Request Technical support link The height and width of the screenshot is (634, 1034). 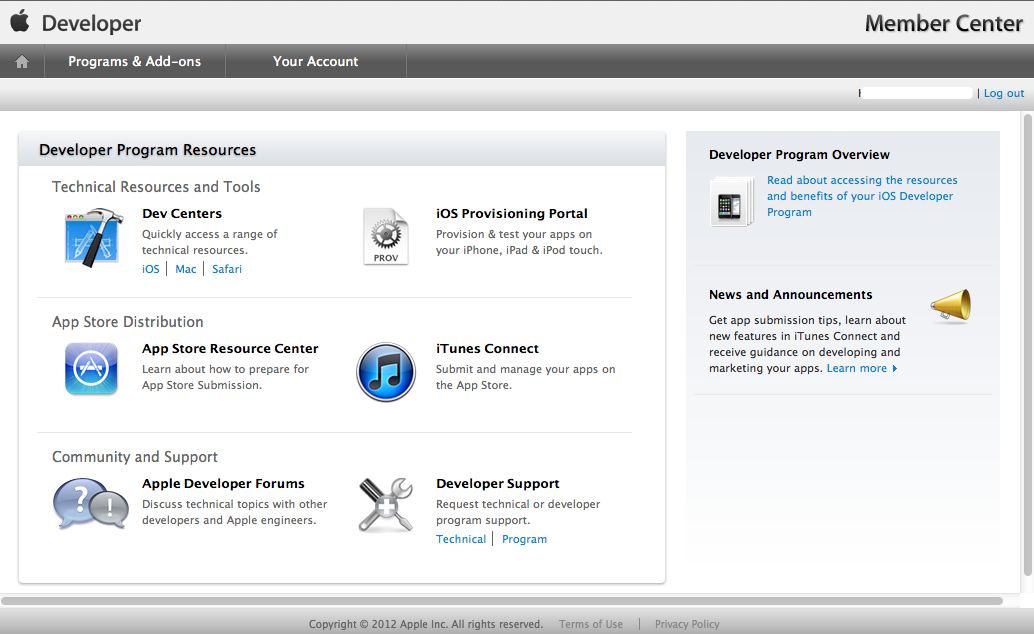(461, 539)
